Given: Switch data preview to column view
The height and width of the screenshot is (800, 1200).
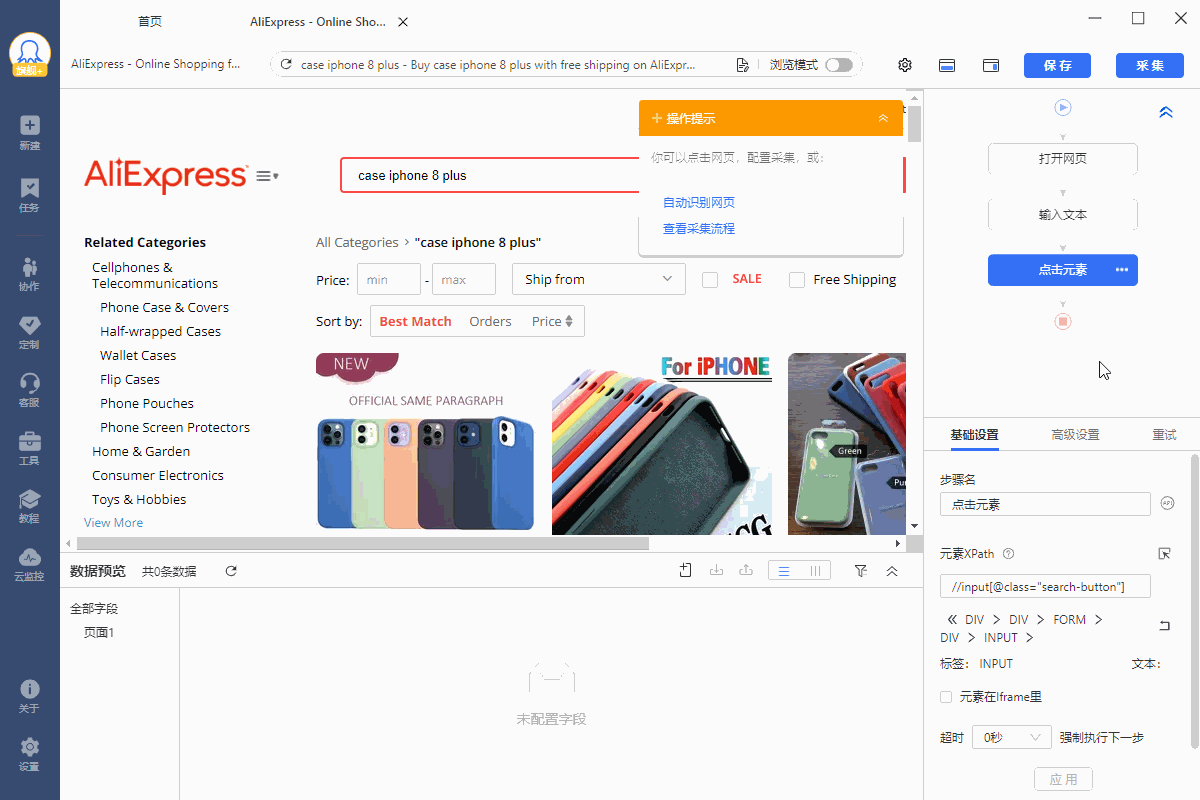Looking at the screenshot, I should [815, 571].
